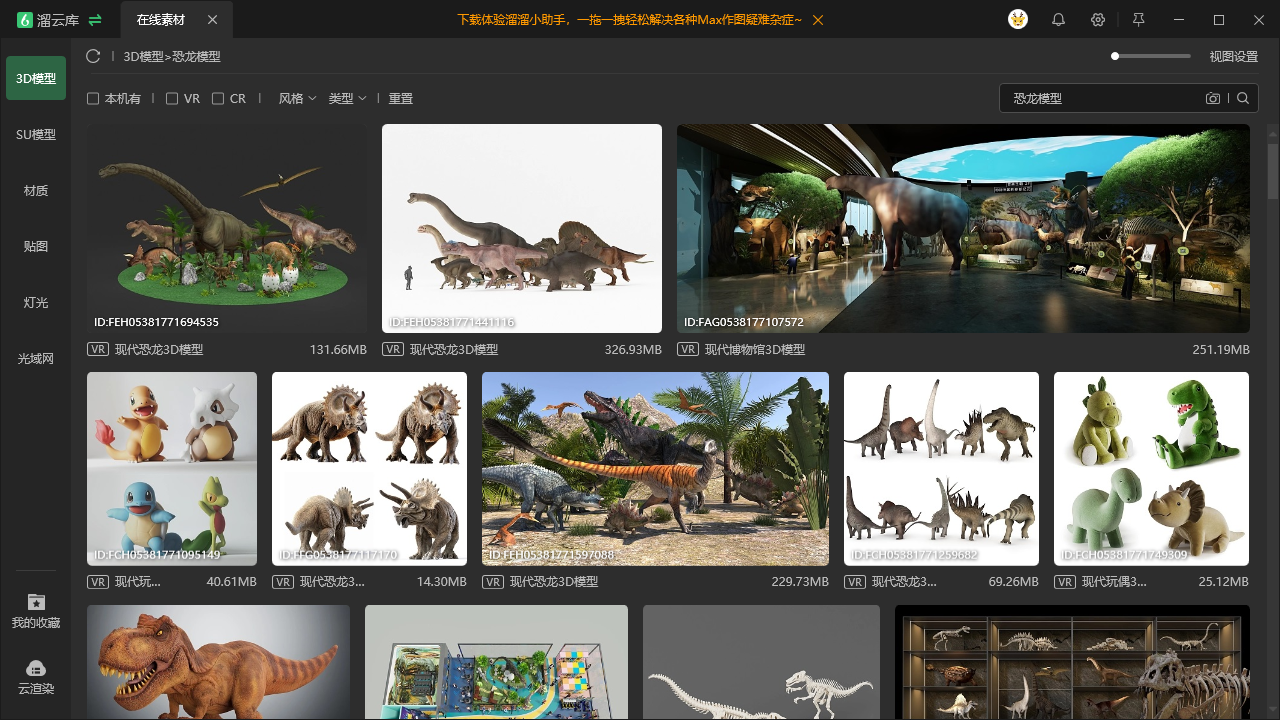
Task: Click the 重置 reset button
Action: [401, 99]
